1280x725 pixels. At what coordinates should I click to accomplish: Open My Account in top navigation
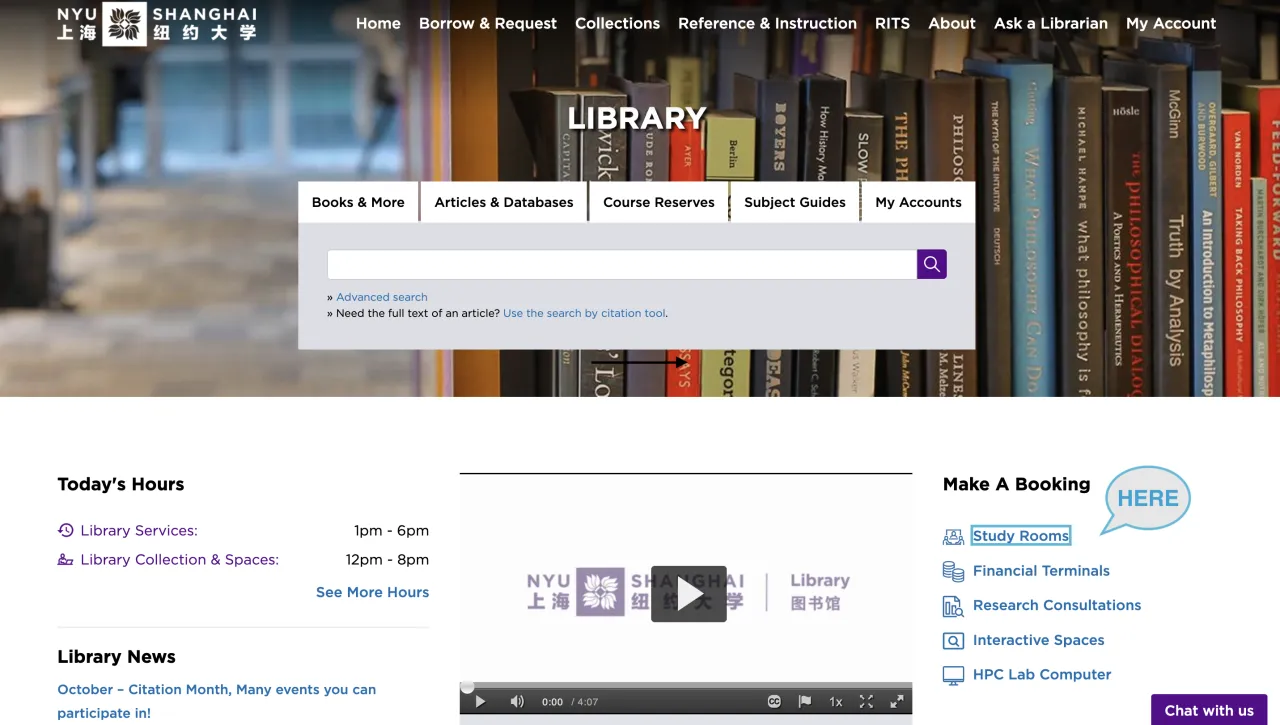coord(1171,23)
